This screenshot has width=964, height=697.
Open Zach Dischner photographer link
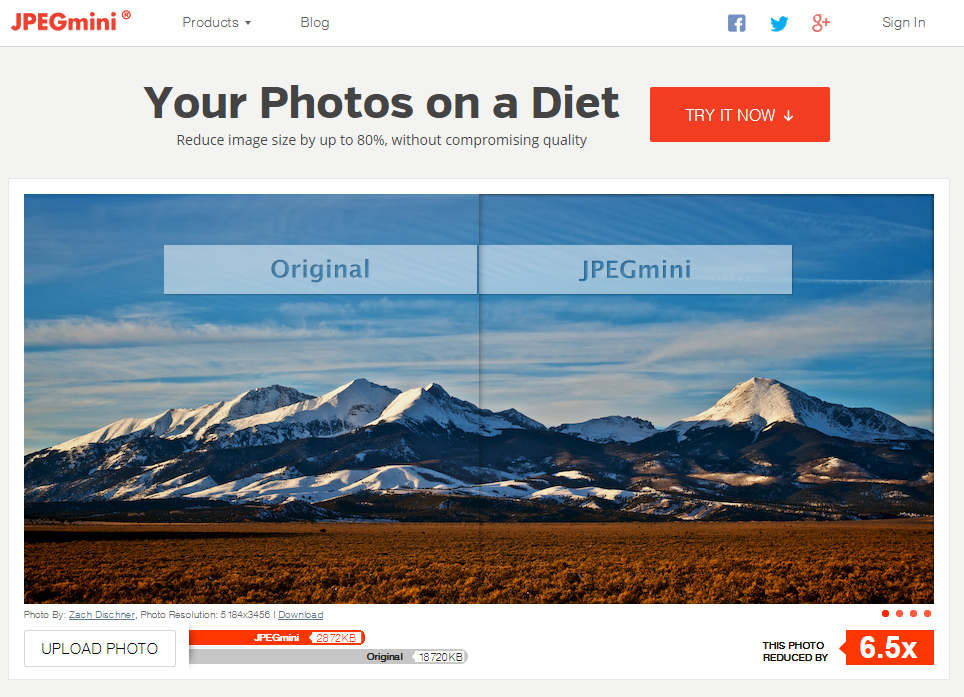(x=101, y=615)
